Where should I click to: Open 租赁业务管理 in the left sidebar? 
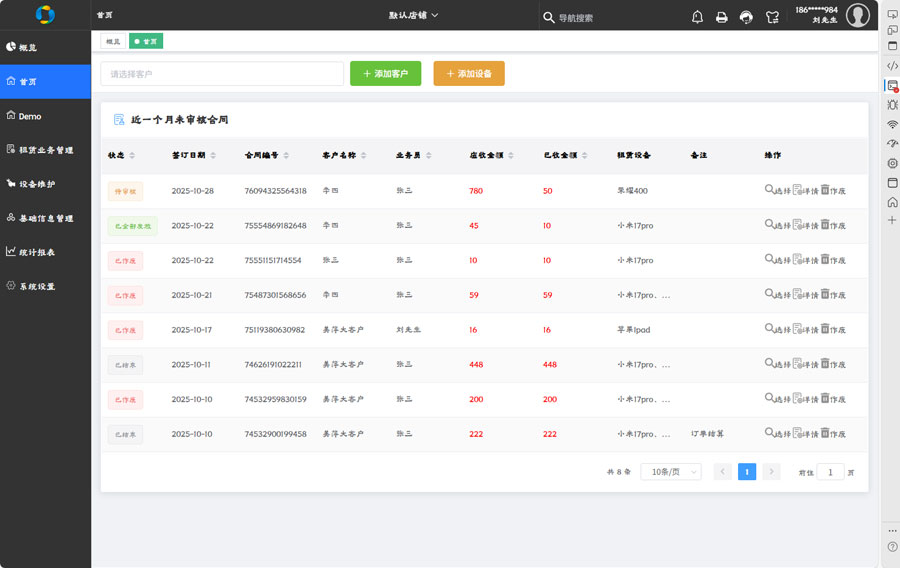(x=46, y=150)
